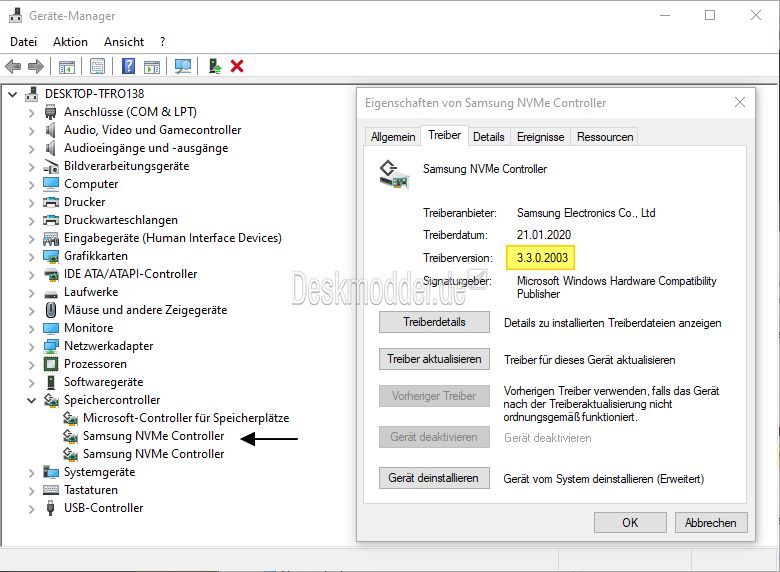Click the driver date 21.01.2020
This screenshot has width=780, height=572.
click(544, 235)
